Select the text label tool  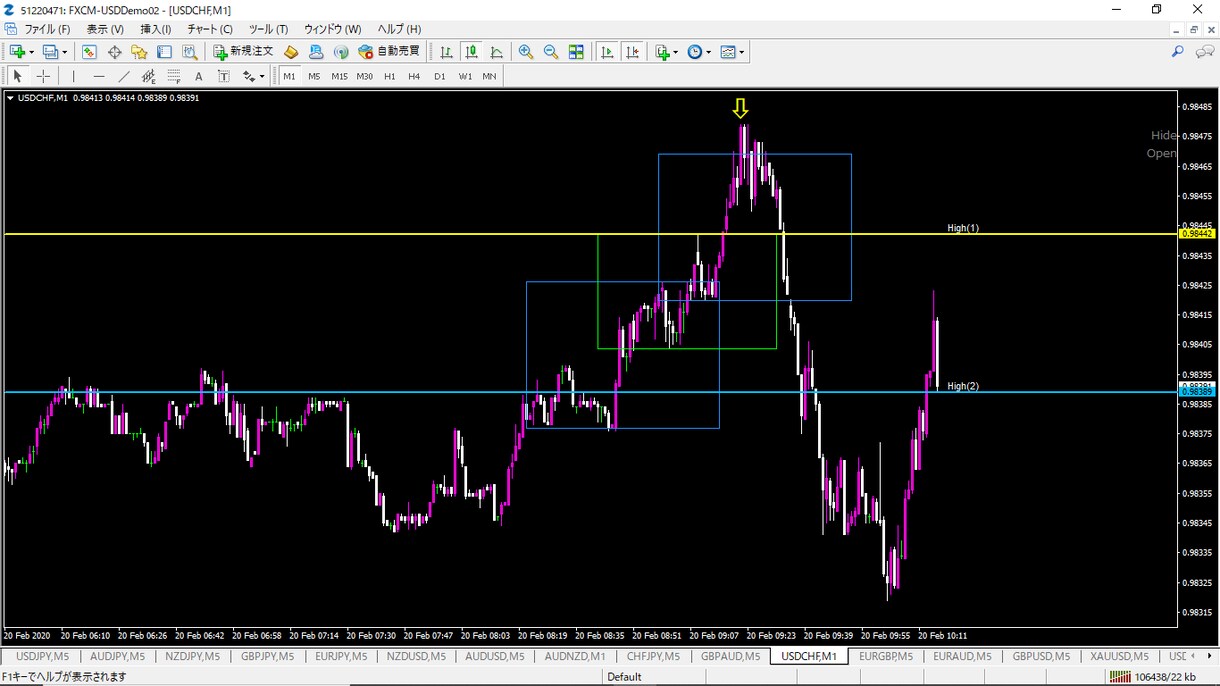[x=198, y=76]
